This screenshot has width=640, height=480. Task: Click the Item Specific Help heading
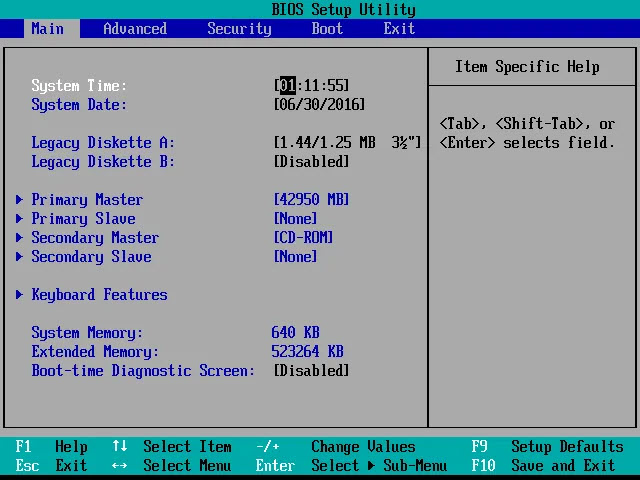[527, 67]
